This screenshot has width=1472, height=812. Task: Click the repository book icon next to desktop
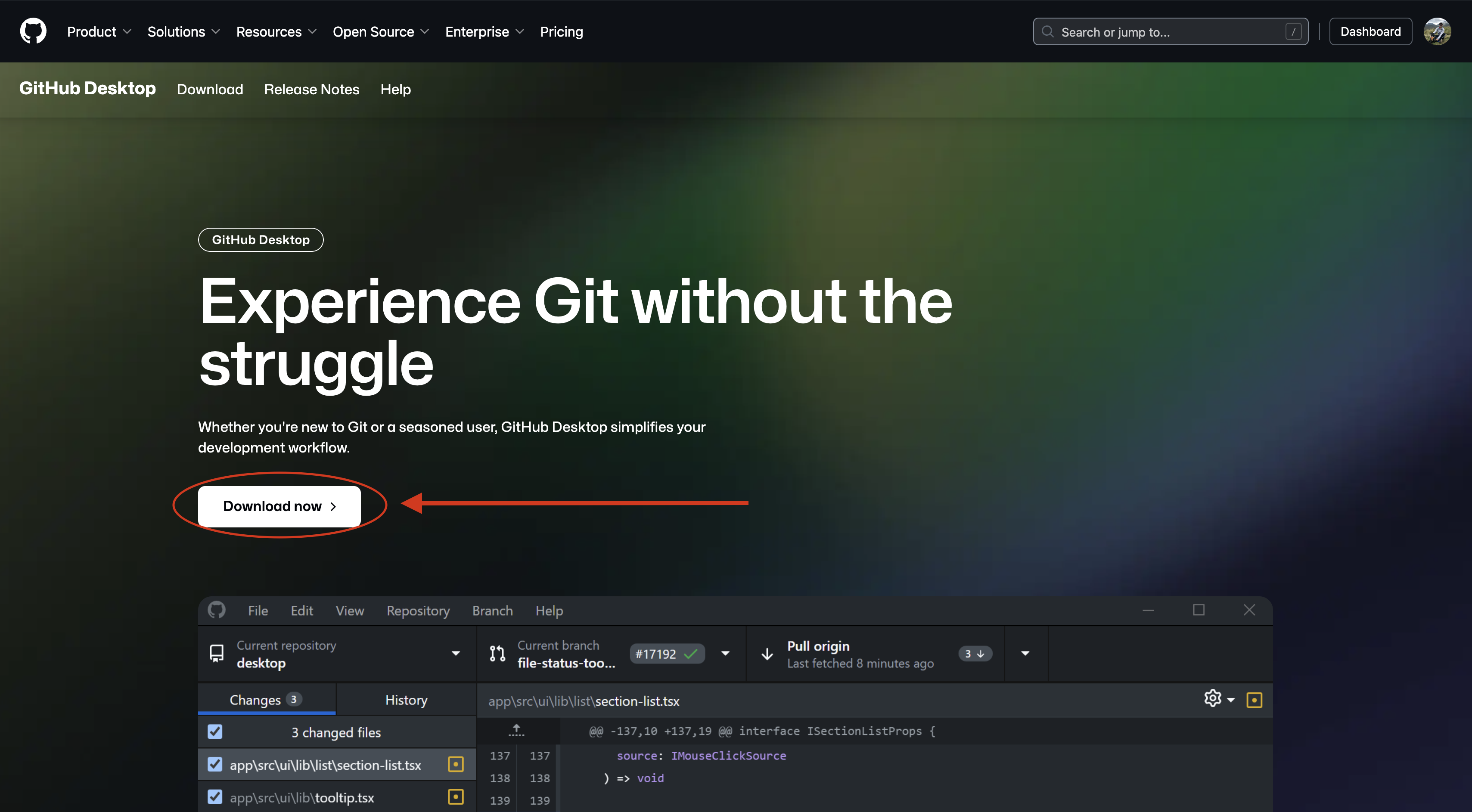[x=217, y=654]
